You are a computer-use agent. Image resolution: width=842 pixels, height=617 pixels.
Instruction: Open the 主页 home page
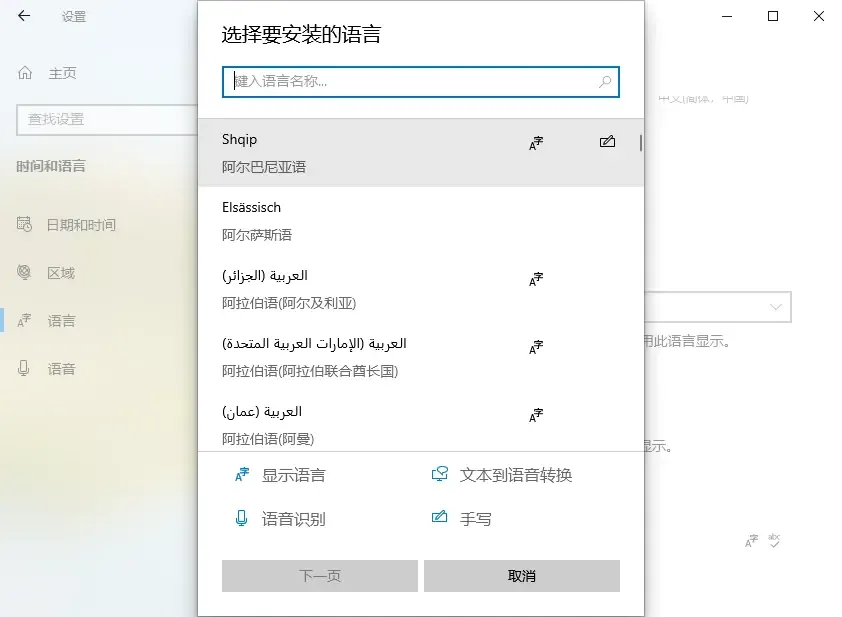point(62,73)
